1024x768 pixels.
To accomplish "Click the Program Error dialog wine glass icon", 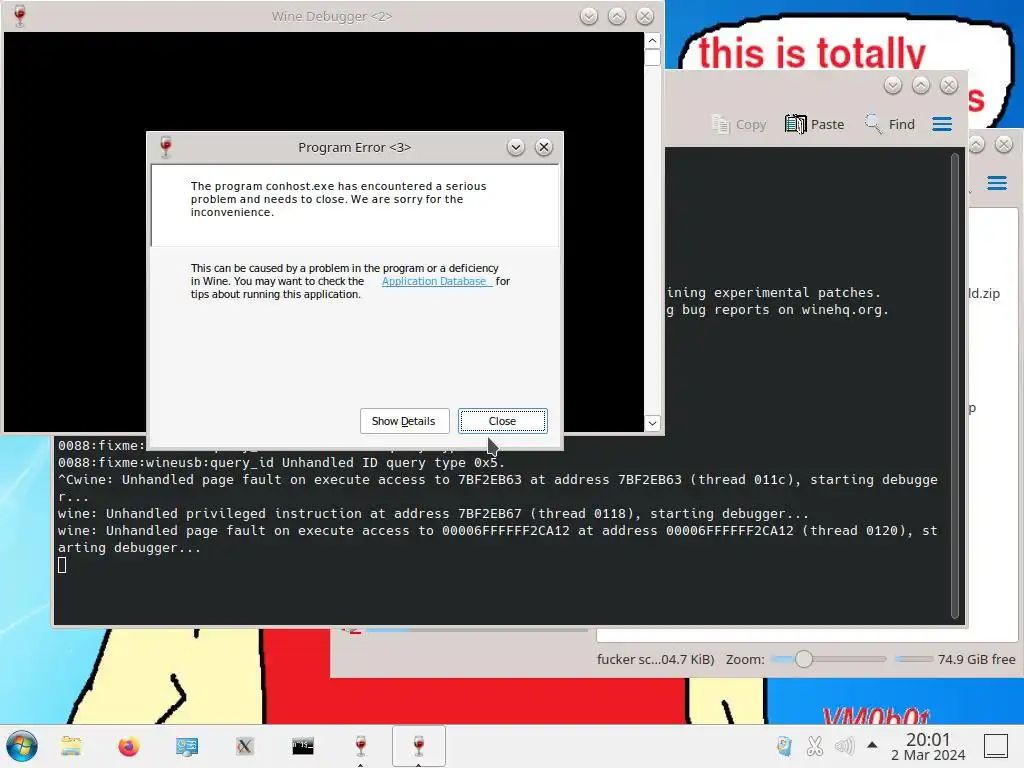I will [166, 148].
